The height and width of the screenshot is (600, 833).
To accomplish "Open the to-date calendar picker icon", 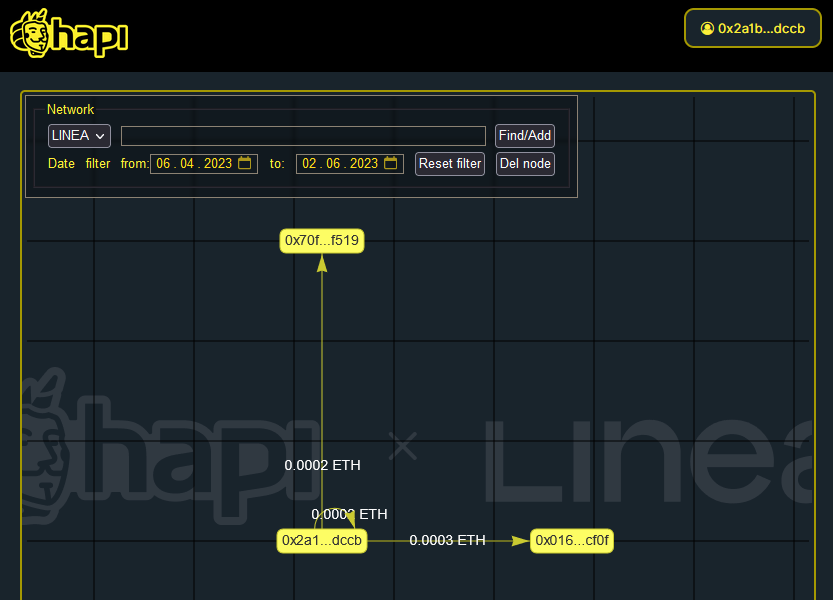I will tap(390, 163).
